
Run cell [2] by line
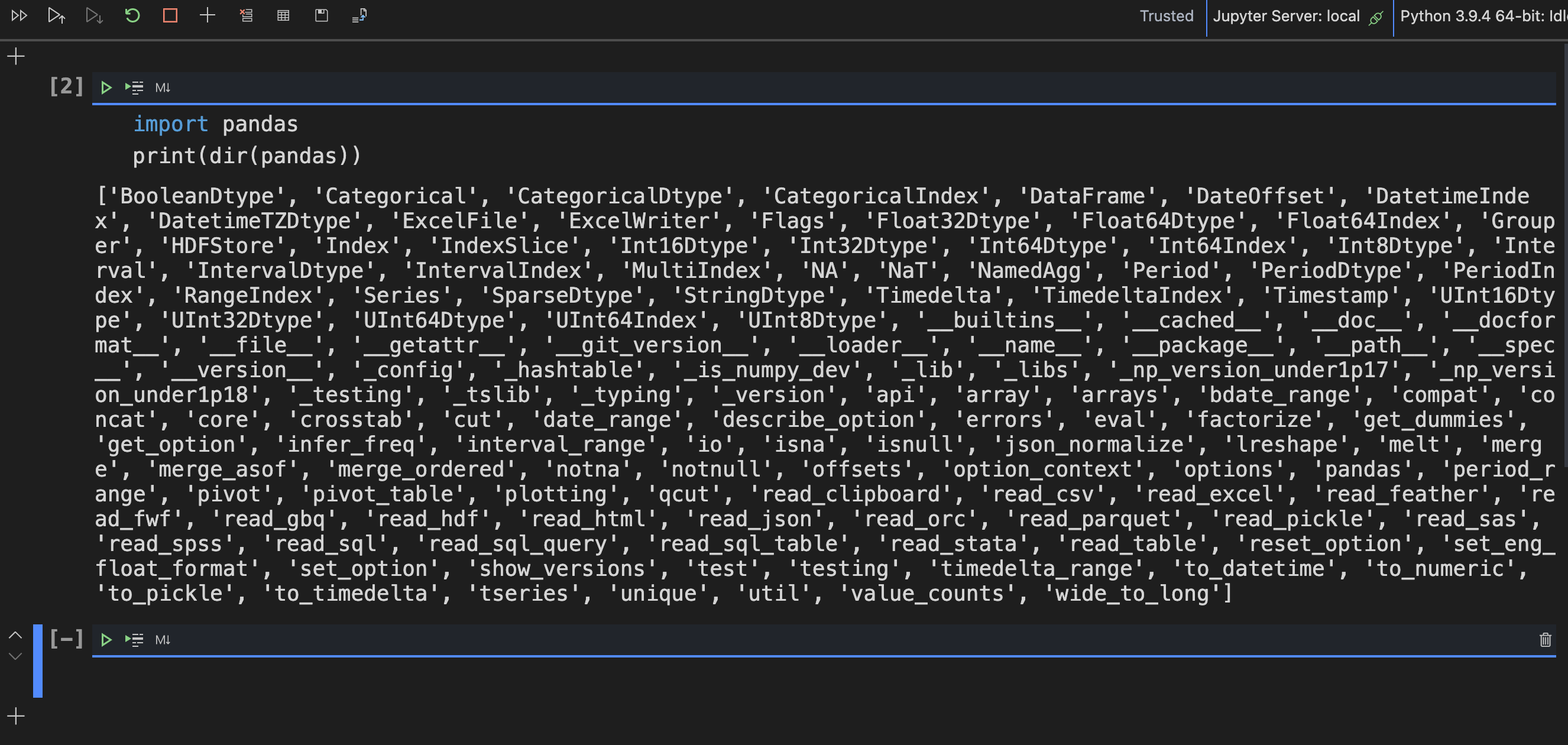point(134,88)
